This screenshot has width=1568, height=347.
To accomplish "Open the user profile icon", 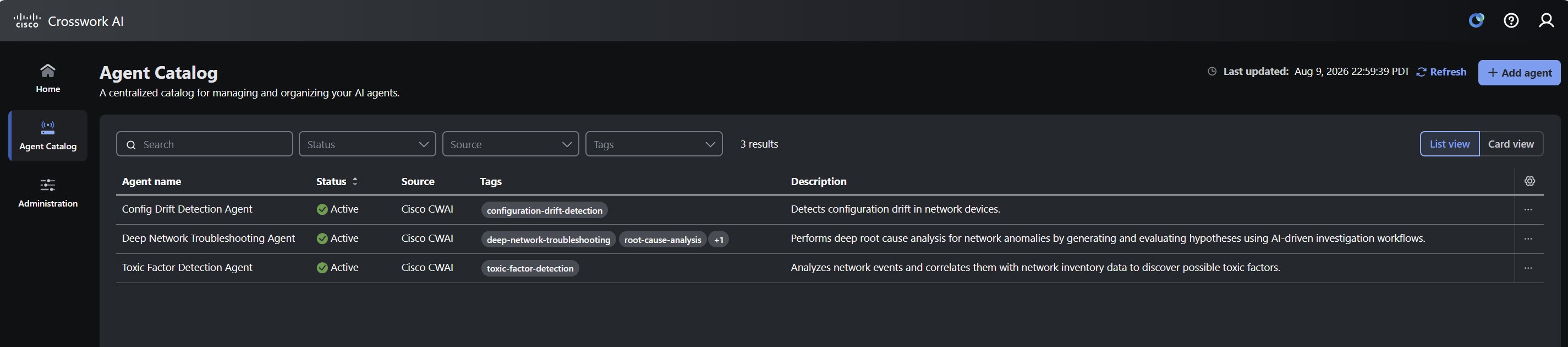I will point(1546,21).
